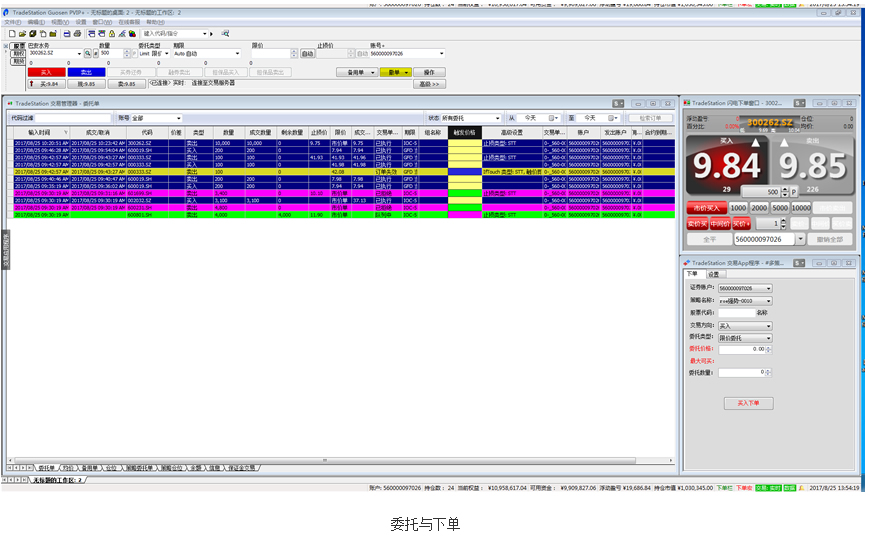This screenshot has height=541, width=870.
Task: Click the 高级 >> expand button
Action: [430, 83]
